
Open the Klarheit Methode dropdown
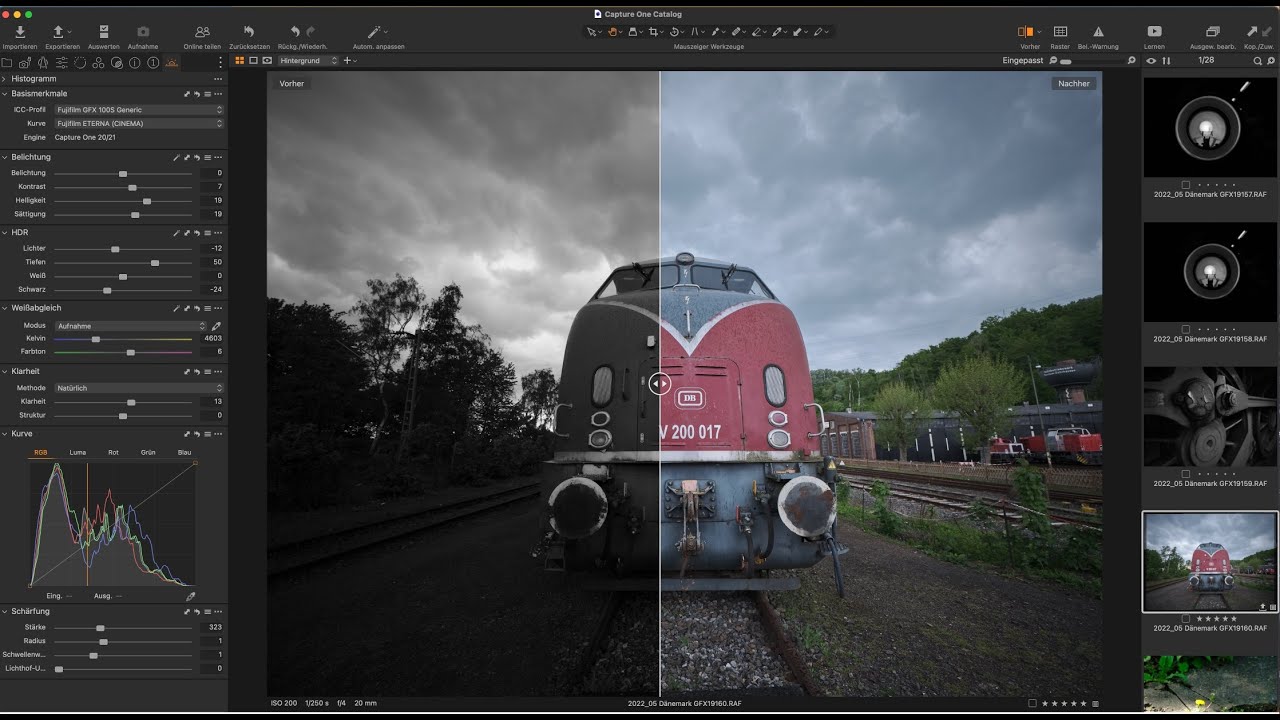click(x=139, y=388)
